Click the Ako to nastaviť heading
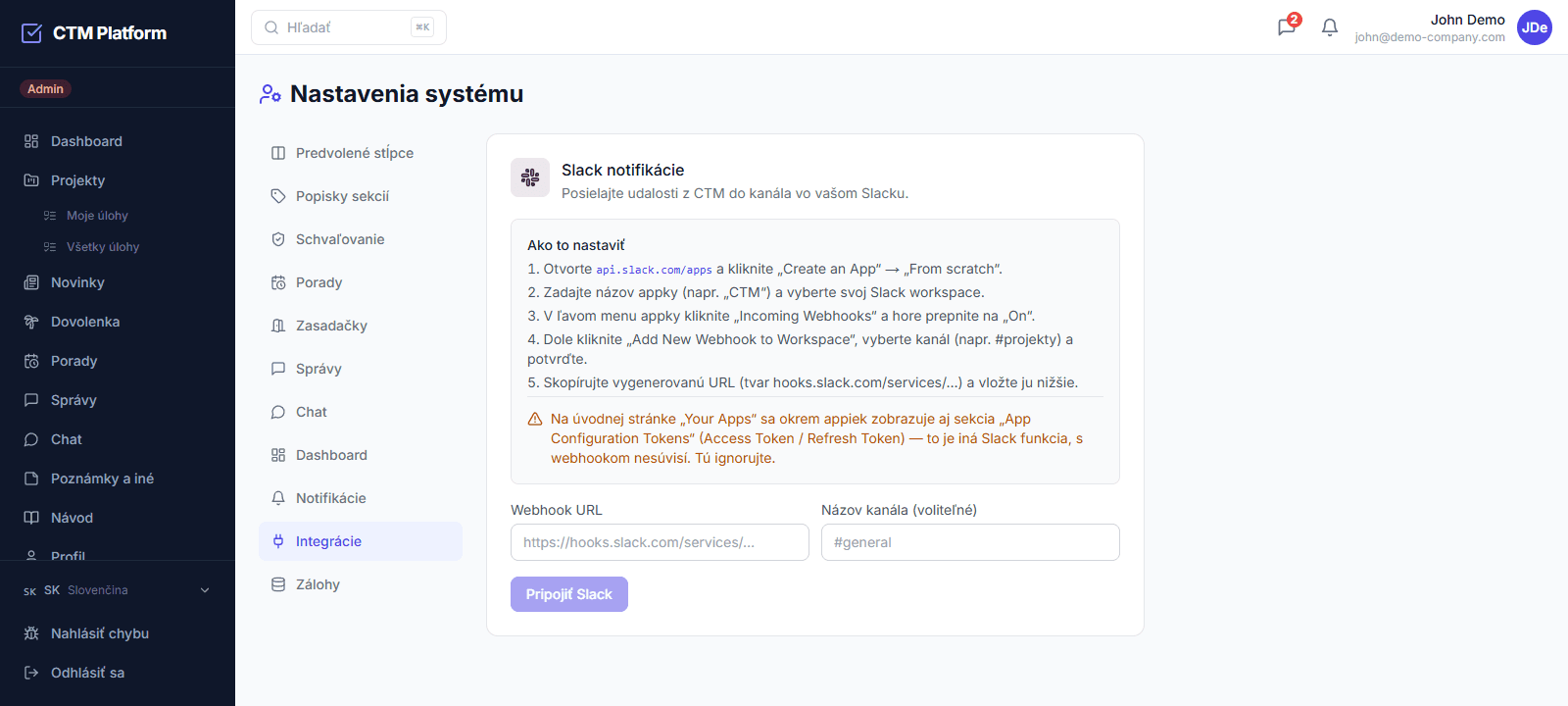This screenshot has height=706, width=1568. pos(575,245)
